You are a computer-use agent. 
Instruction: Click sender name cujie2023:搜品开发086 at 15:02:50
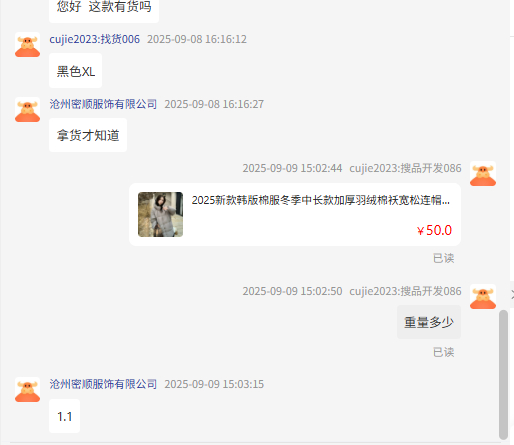(x=405, y=291)
